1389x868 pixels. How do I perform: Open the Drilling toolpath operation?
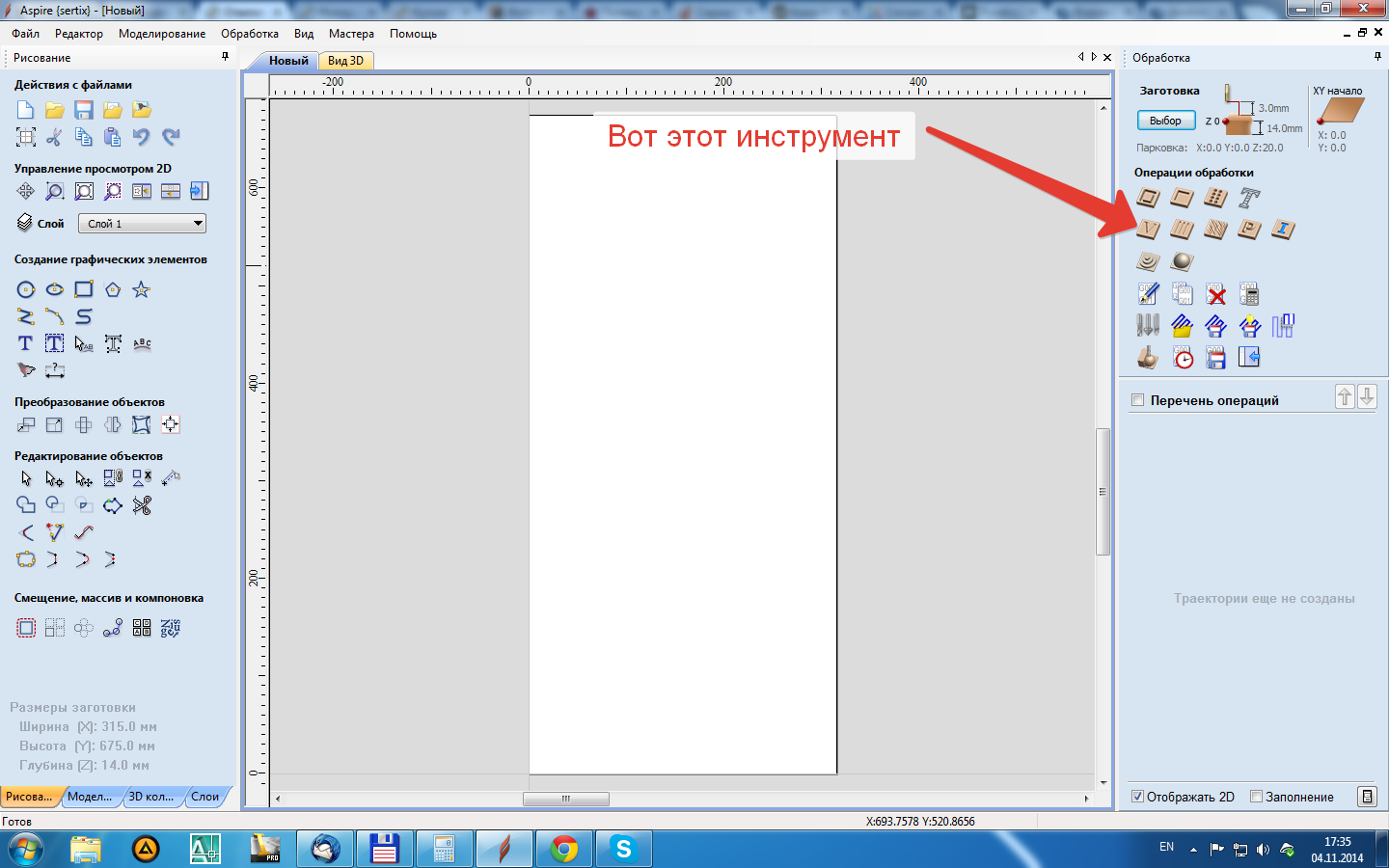tap(1215, 199)
